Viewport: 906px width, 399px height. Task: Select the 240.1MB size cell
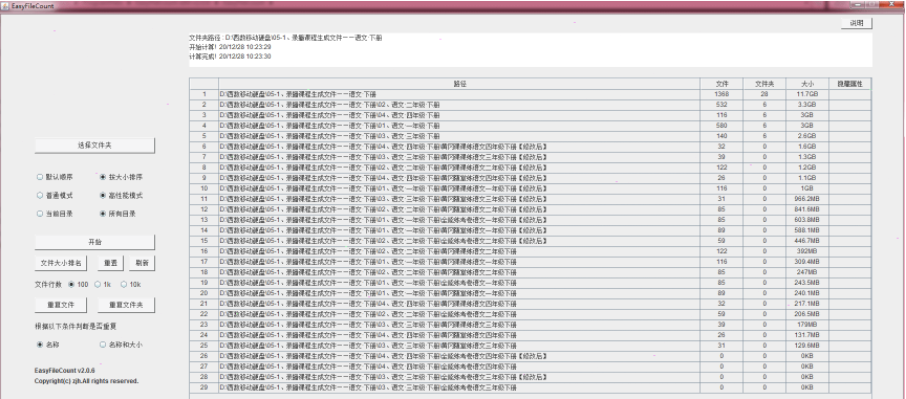(807, 293)
